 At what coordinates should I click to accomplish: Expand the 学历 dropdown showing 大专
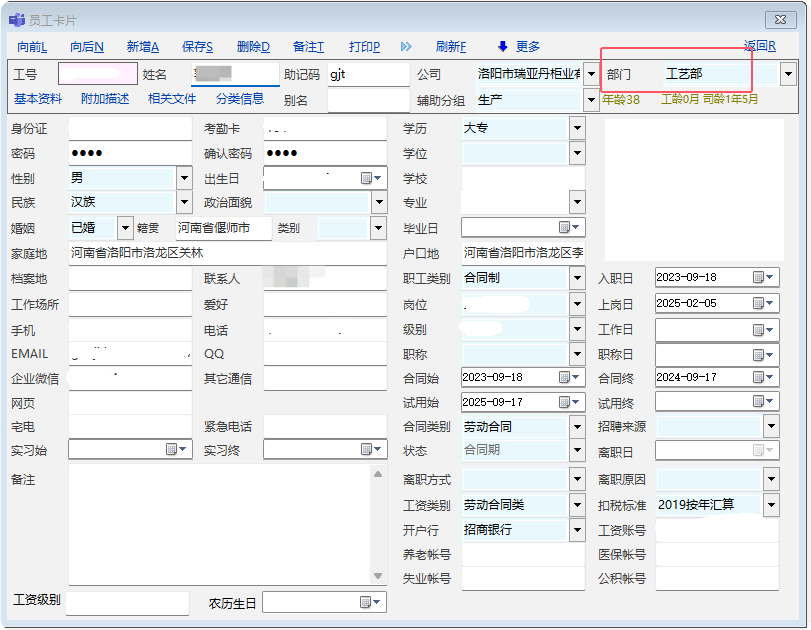[577, 128]
